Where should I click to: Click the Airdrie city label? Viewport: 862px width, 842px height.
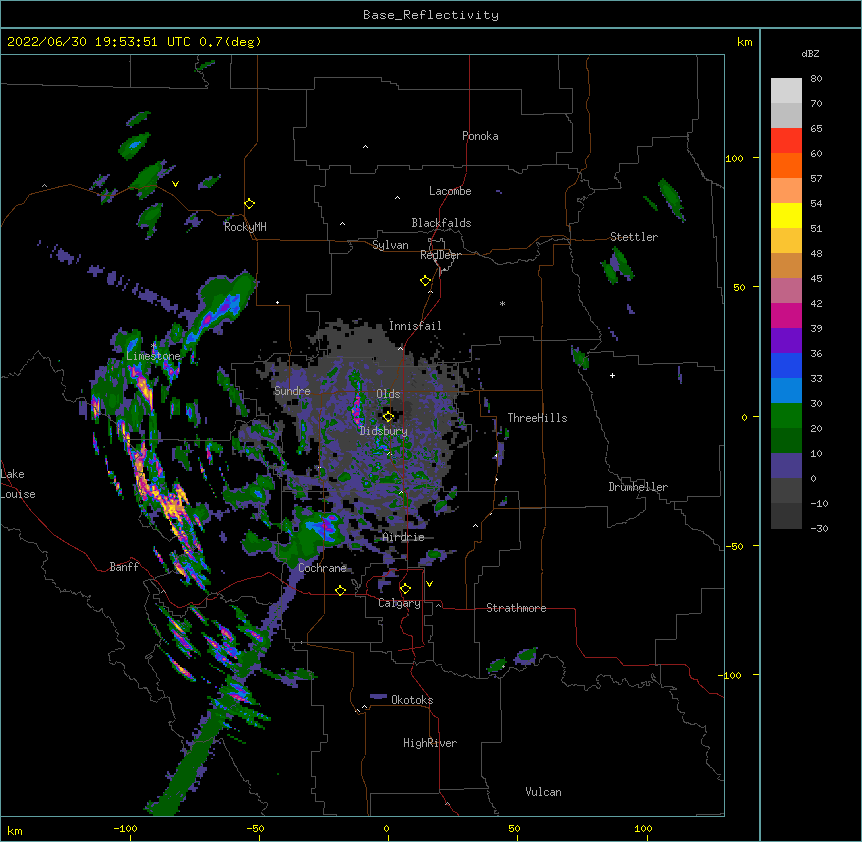tap(404, 537)
